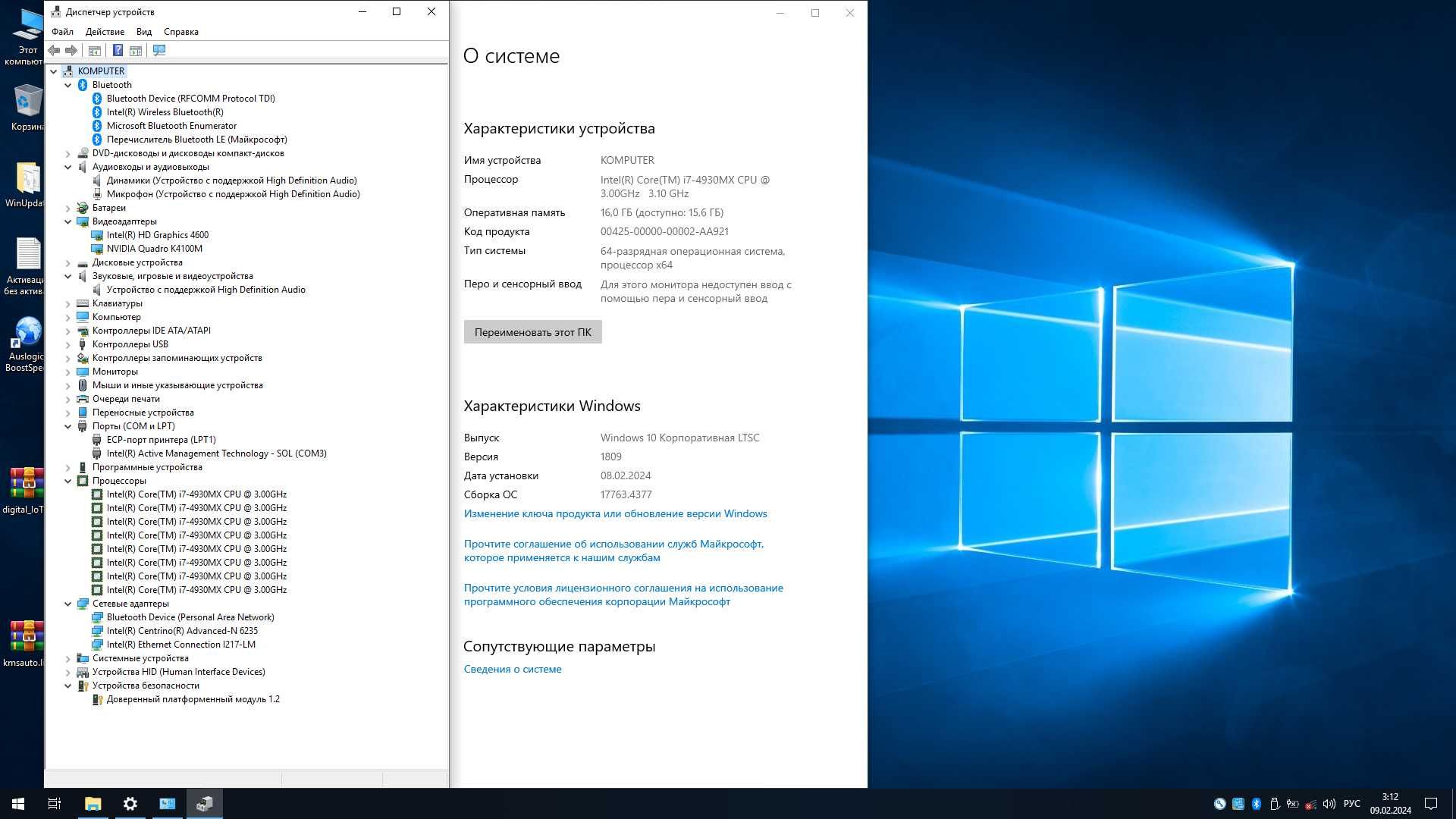Screen dimensions: 1456x819
Task: Toggle the action pane toolbar icon
Action: (x=136, y=50)
